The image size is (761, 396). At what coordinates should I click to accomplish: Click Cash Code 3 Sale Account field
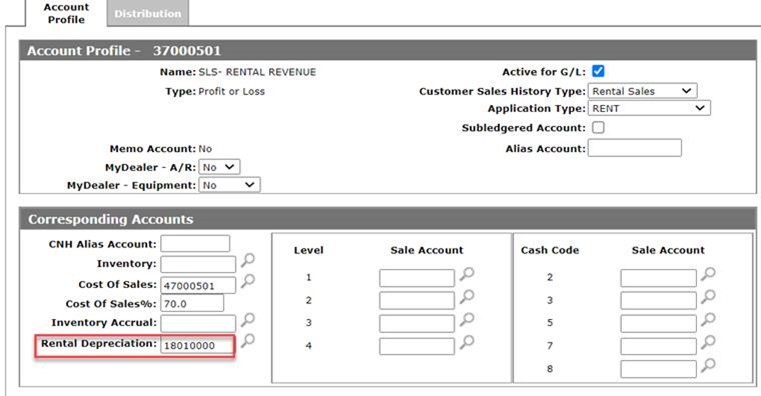[658, 301]
